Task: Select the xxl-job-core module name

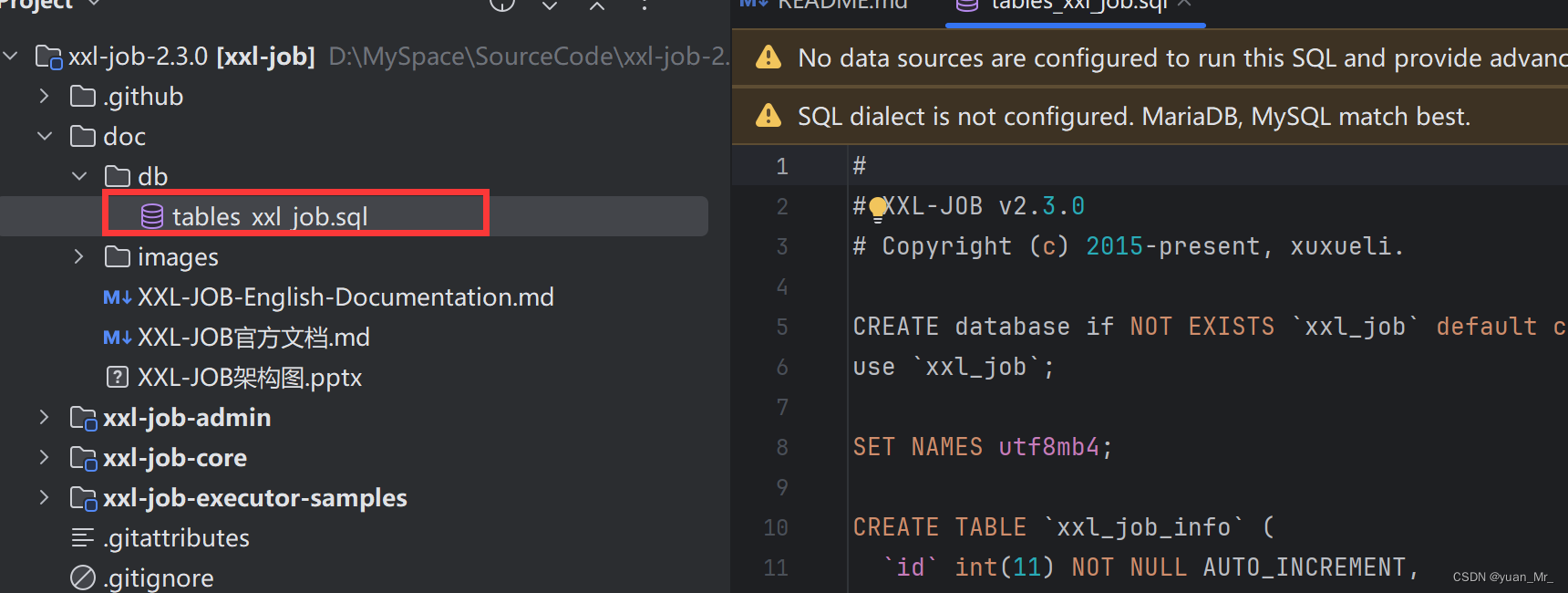Action: click(175, 458)
